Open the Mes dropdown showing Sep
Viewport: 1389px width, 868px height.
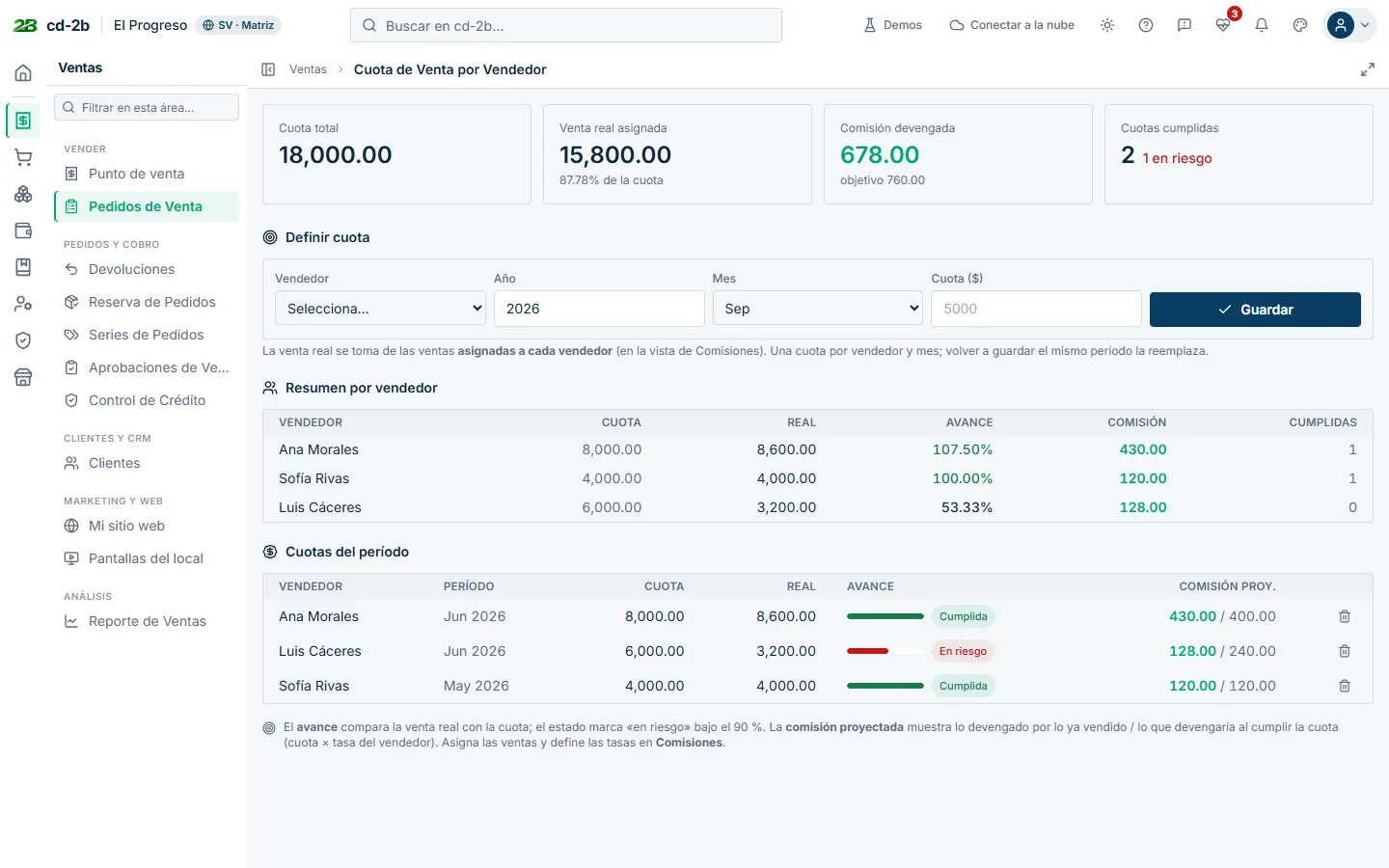(x=818, y=309)
